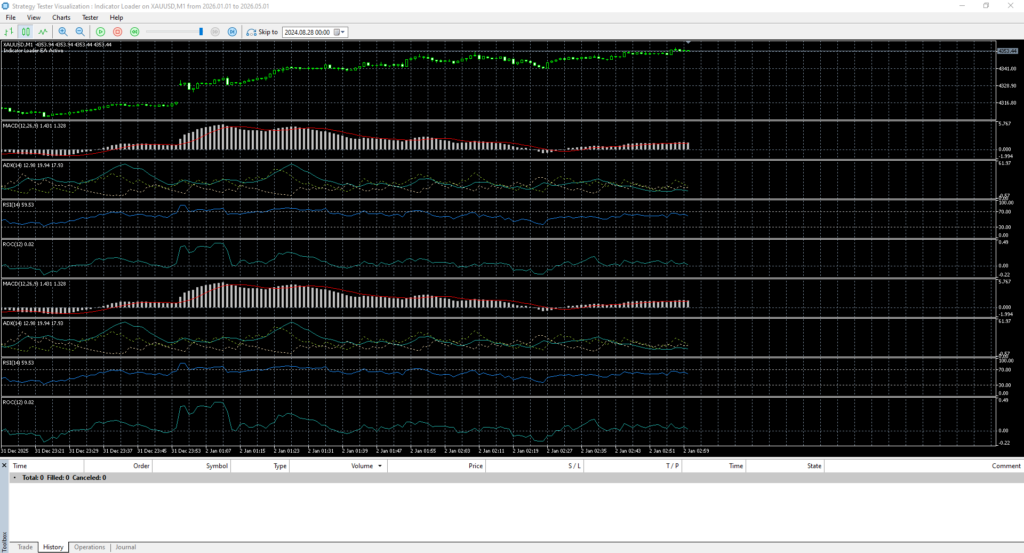Sort by the State column header

coord(785,466)
